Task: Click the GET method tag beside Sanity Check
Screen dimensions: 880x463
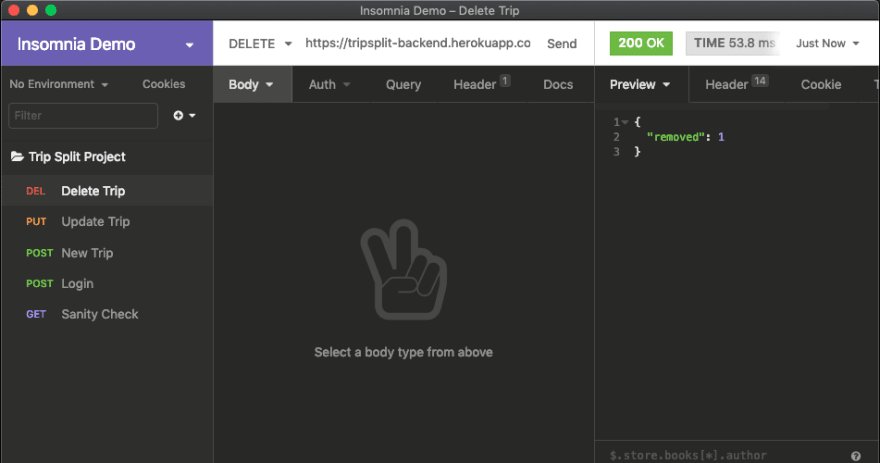Action: (x=36, y=314)
